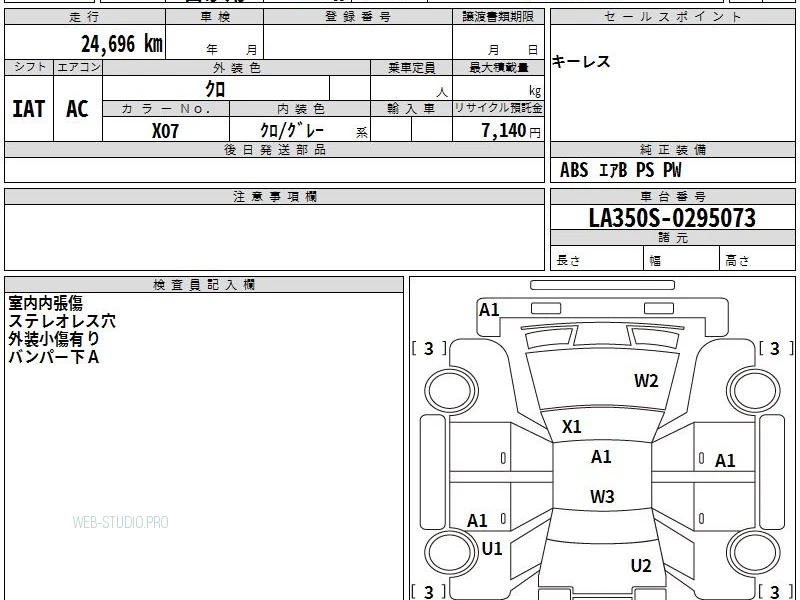Click the X1 mark on the windshield
The width and height of the screenshot is (800, 600).
tap(571, 427)
